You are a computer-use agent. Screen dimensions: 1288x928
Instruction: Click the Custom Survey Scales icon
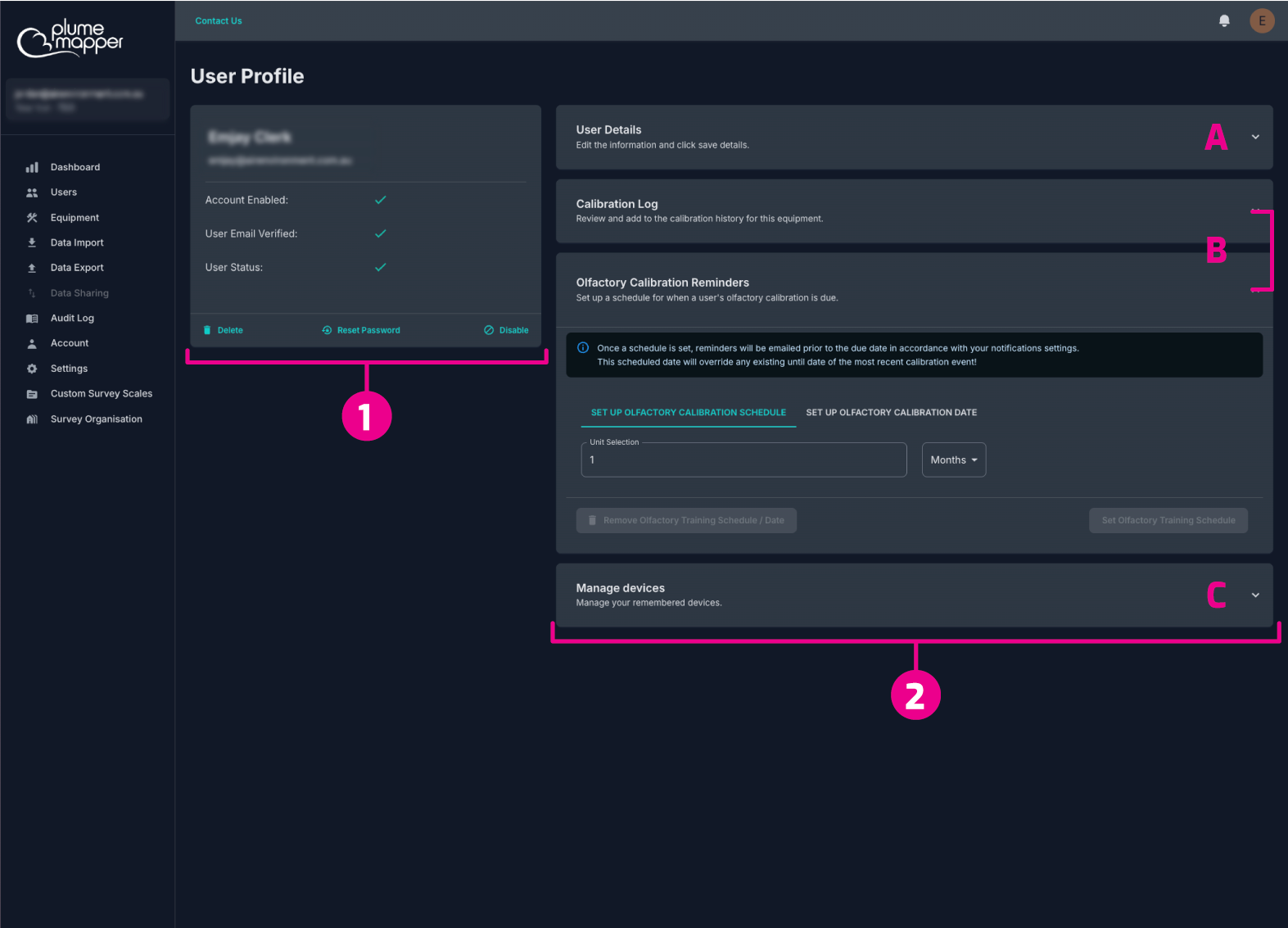[32, 394]
